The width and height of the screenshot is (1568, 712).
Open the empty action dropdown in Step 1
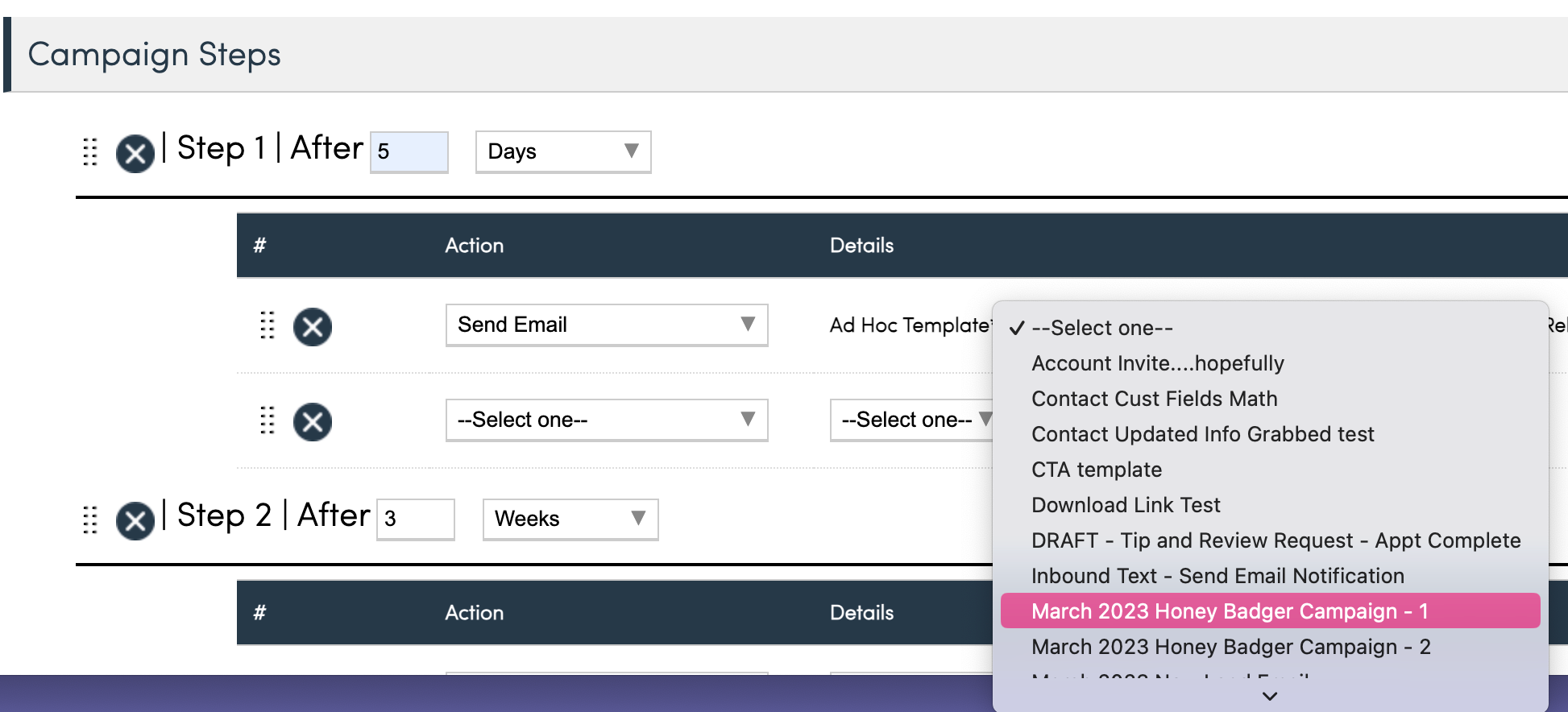pyautogui.click(x=606, y=420)
